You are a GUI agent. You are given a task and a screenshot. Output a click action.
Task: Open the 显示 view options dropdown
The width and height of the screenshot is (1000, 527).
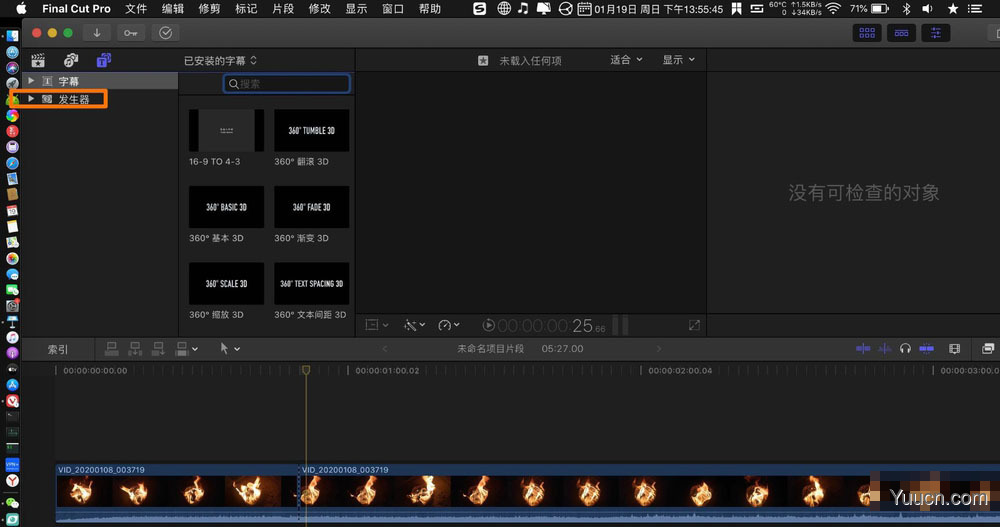(x=679, y=60)
